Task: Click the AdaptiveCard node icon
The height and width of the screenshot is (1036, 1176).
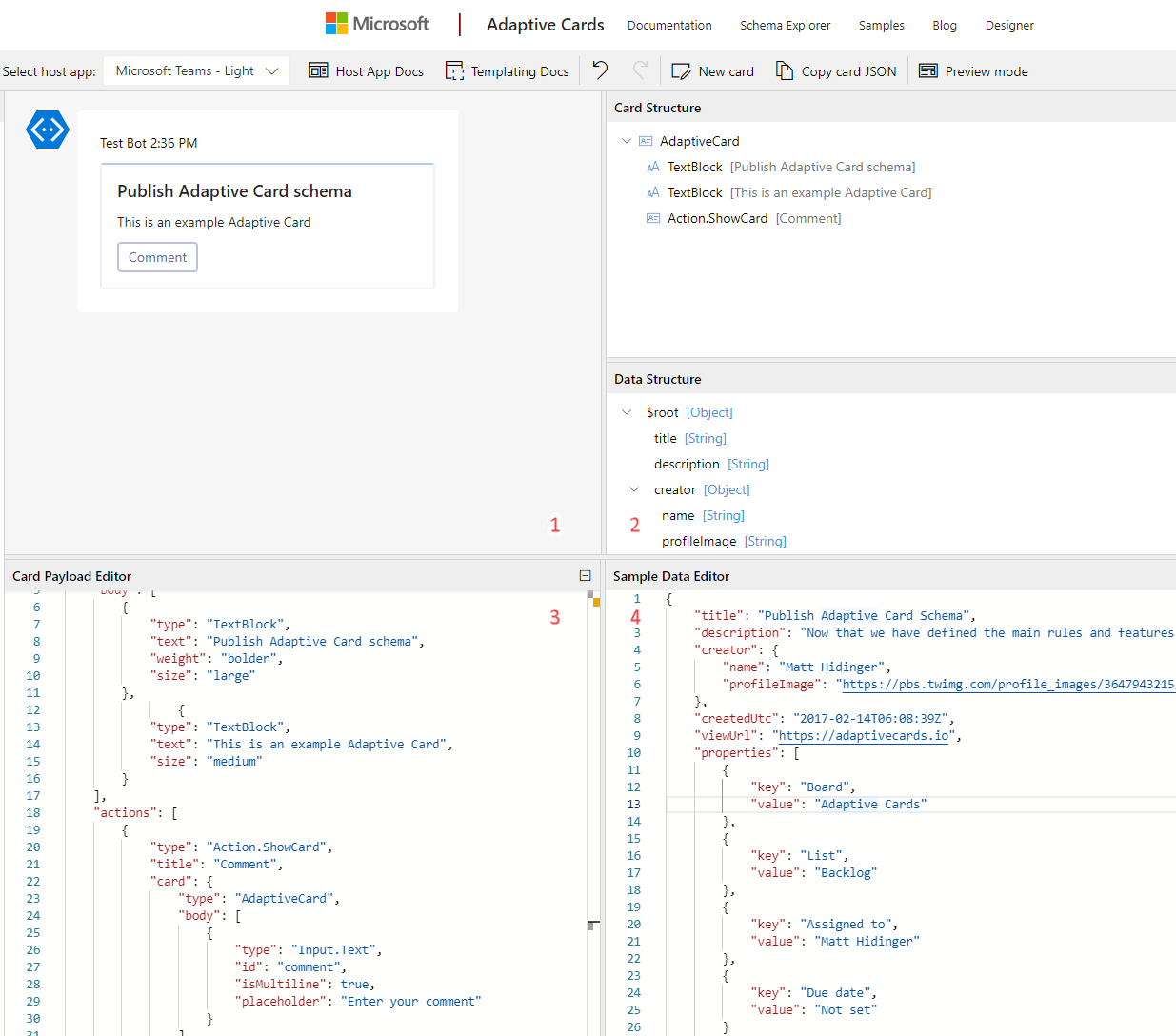Action: click(x=646, y=141)
